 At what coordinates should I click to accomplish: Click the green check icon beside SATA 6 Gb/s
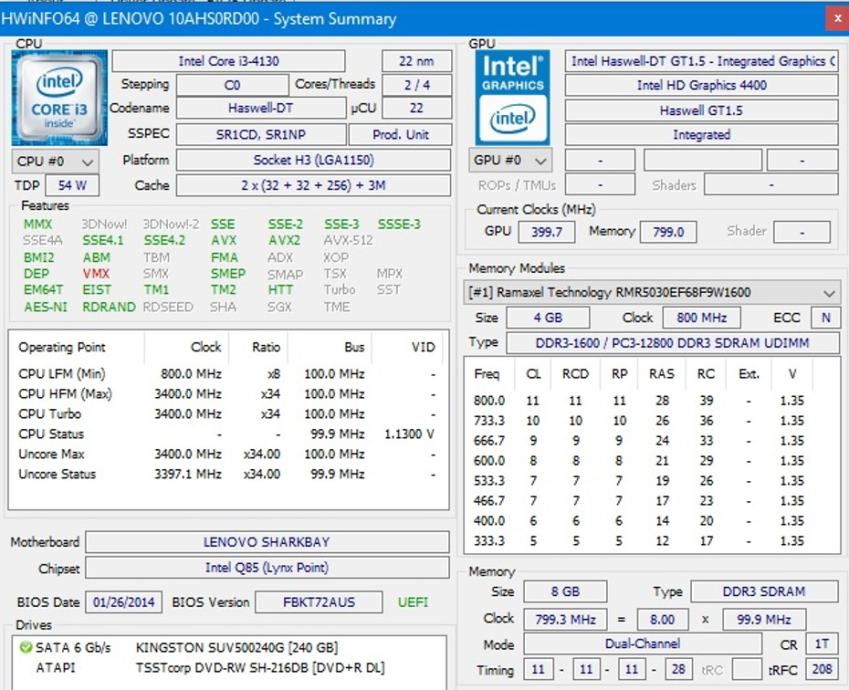point(26,647)
